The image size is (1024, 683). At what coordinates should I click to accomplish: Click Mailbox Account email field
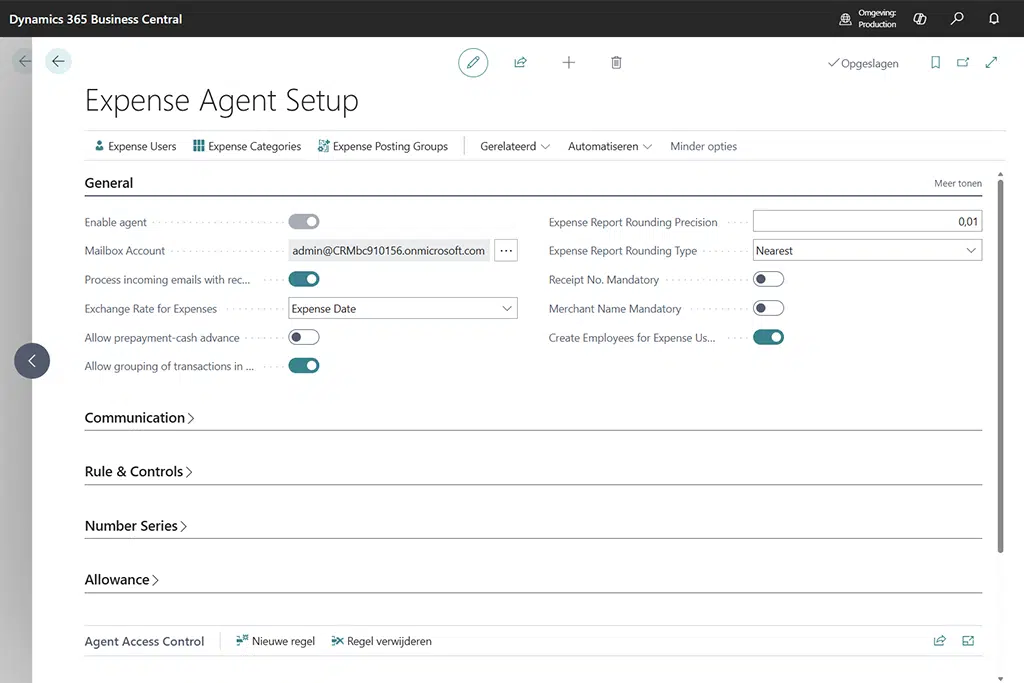tap(389, 251)
